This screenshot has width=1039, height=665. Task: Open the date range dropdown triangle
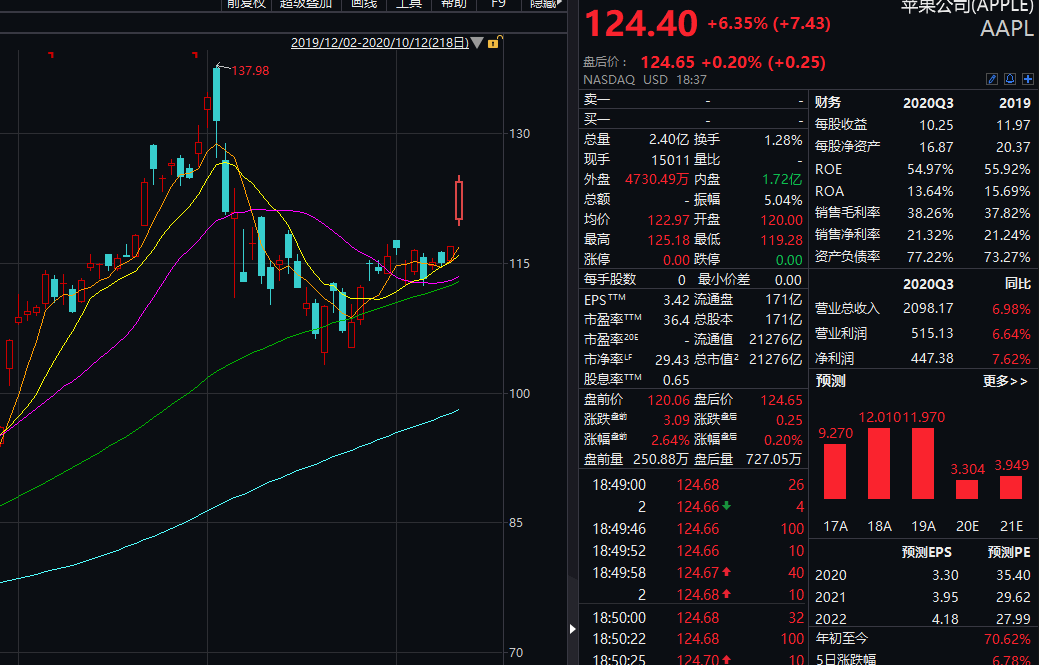pos(477,43)
